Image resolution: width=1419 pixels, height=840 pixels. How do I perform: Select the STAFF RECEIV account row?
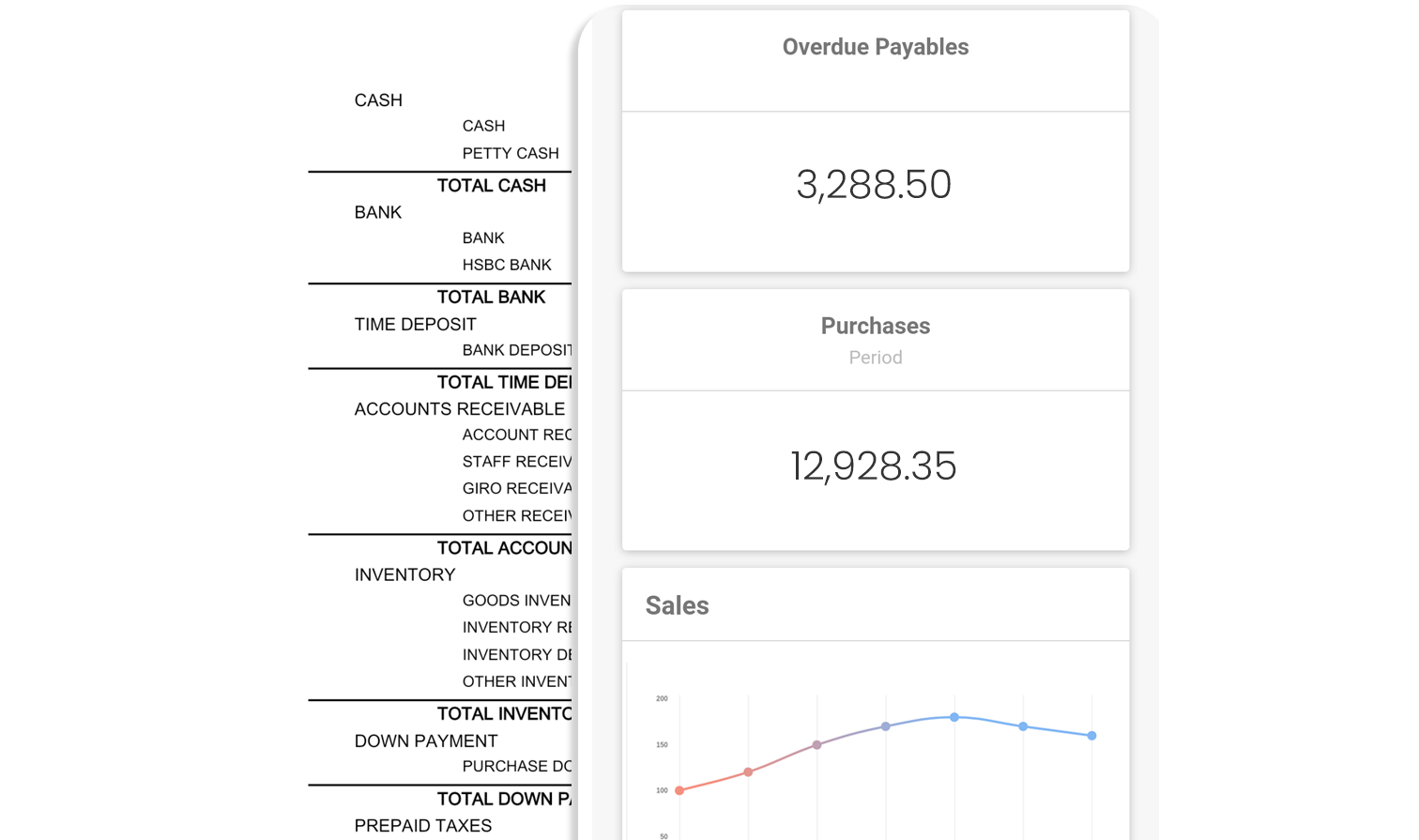click(517, 462)
